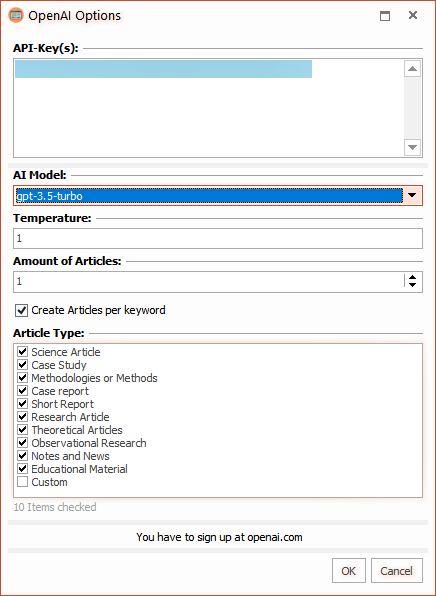This screenshot has width=436, height=596.
Task: Enable the Custom article type
Action: 22,482
